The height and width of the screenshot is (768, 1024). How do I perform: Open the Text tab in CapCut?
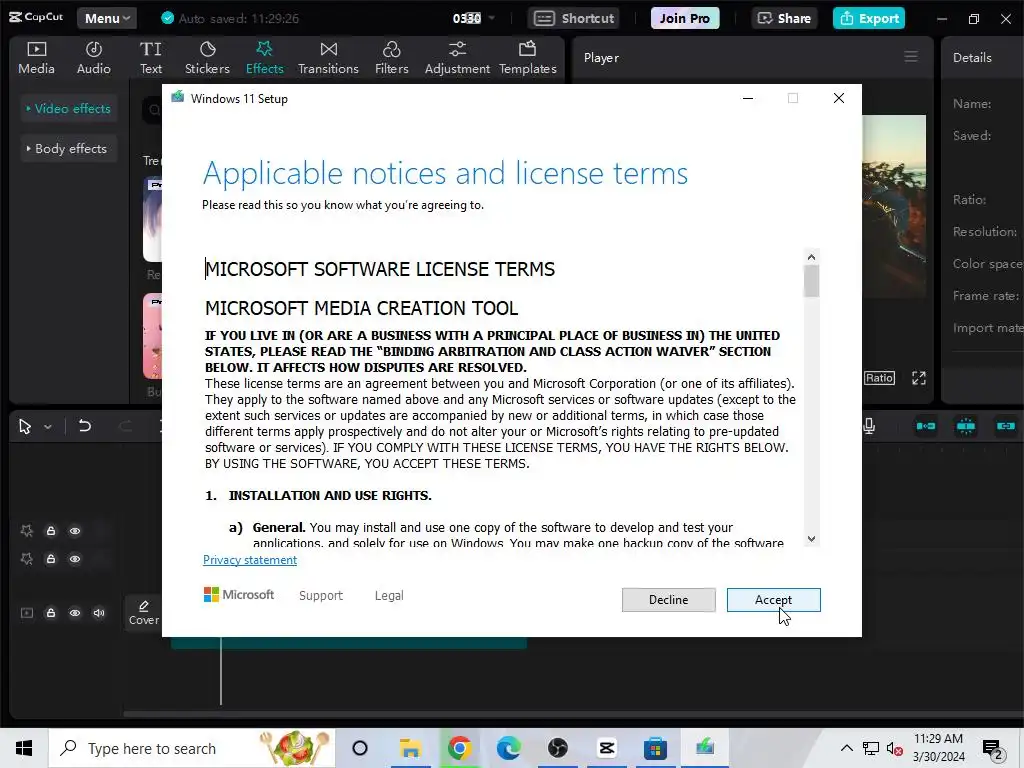point(151,58)
